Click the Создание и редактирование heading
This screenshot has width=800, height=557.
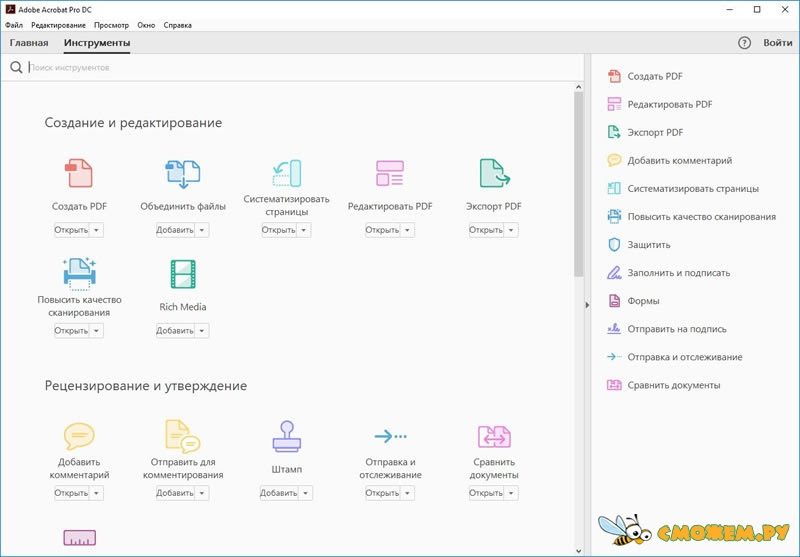133,123
